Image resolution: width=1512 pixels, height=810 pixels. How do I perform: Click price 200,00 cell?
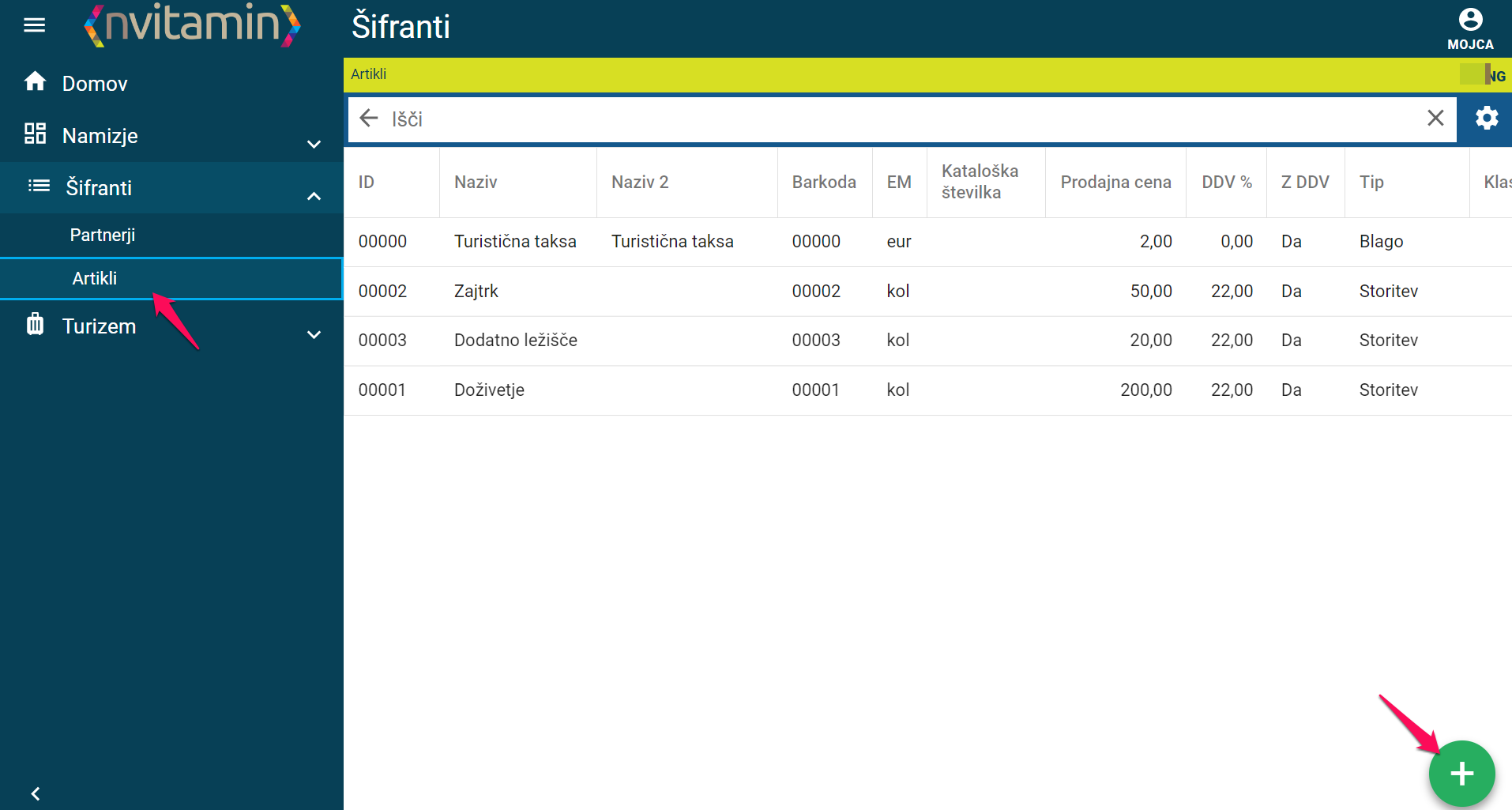click(x=1146, y=390)
